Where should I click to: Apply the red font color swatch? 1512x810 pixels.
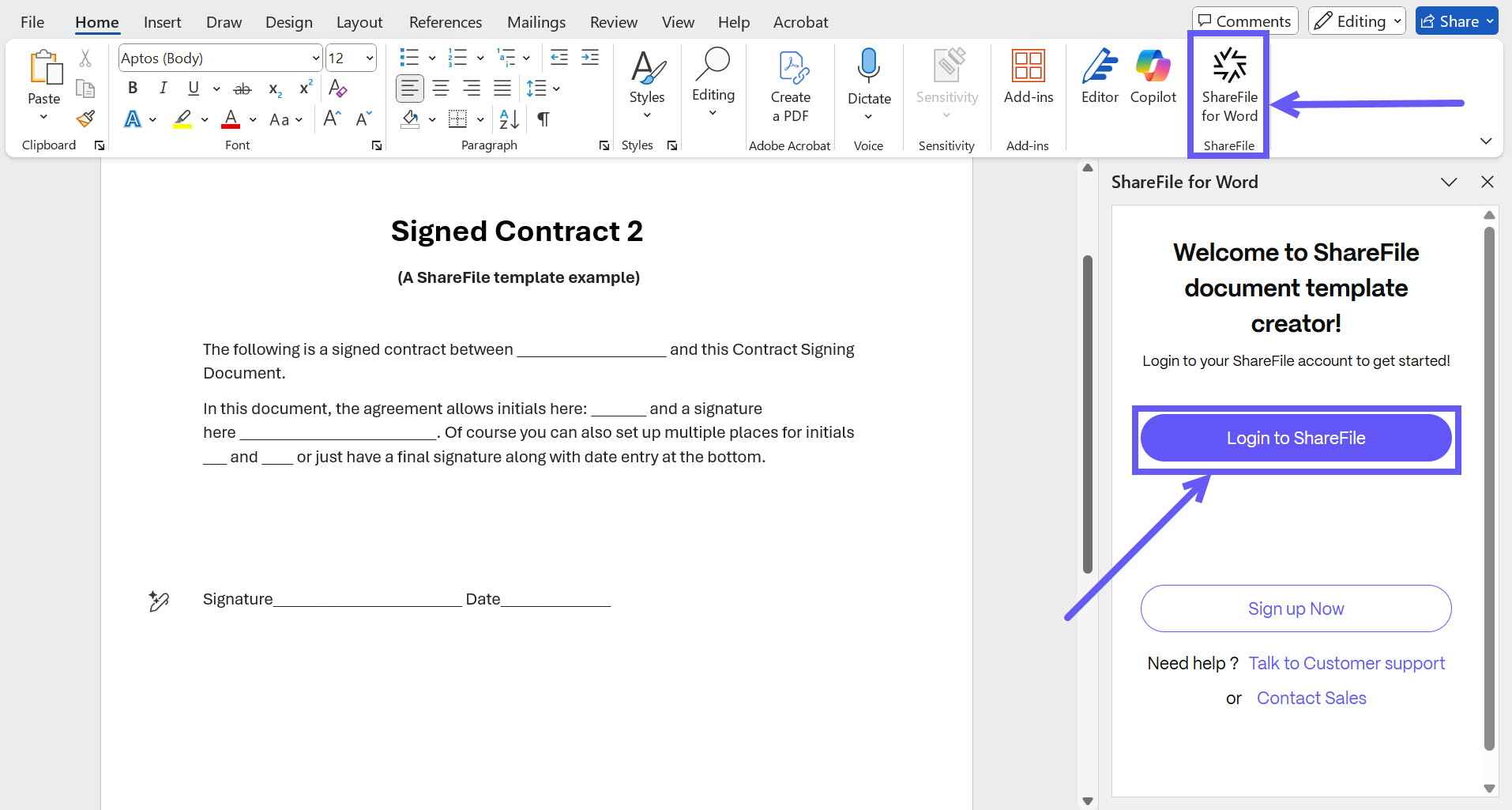pyautogui.click(x=231, y=119)
